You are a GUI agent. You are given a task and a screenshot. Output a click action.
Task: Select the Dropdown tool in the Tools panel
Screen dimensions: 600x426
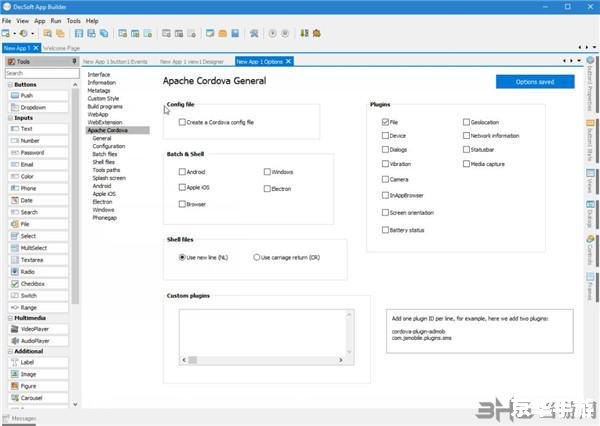38,108
